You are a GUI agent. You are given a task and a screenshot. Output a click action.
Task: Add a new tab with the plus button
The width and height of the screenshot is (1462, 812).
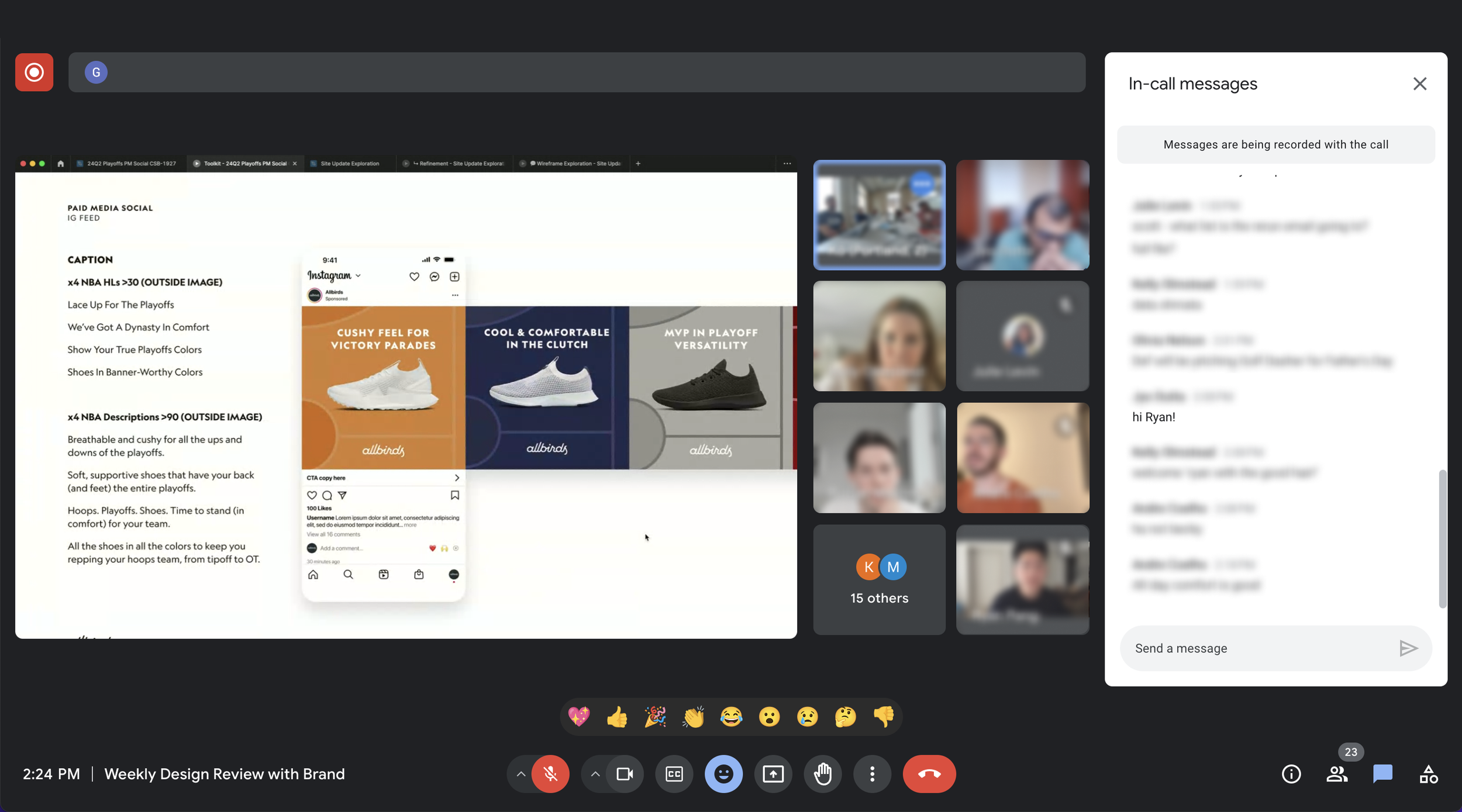pos(638,164)
